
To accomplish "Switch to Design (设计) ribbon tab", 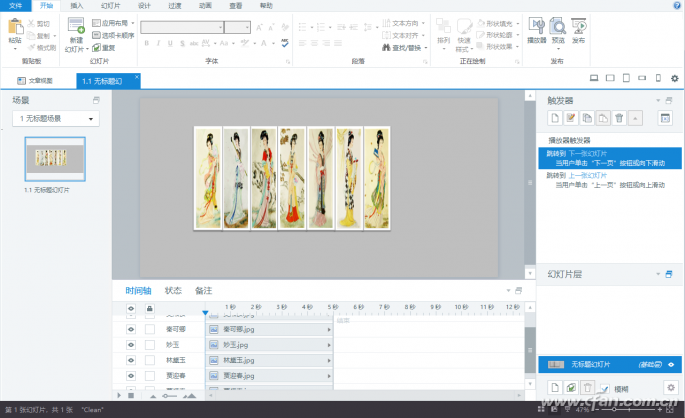I will pyautogui.click(x=144, y=6).
